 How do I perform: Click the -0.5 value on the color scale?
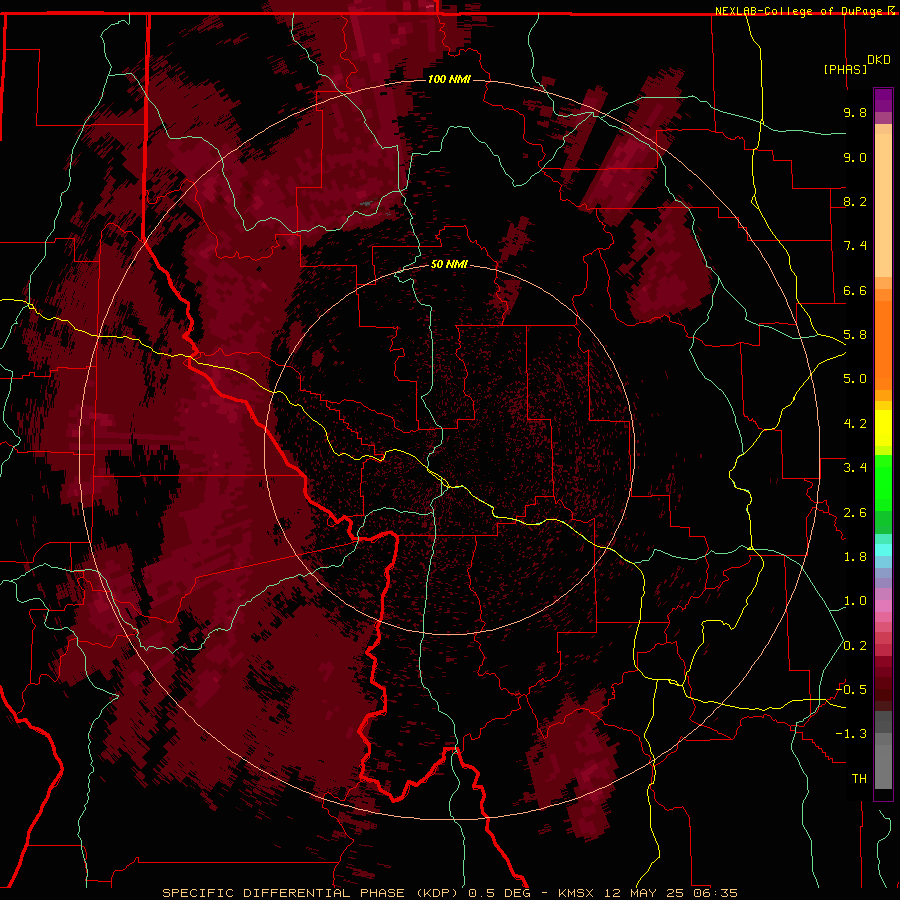point(852,689)
